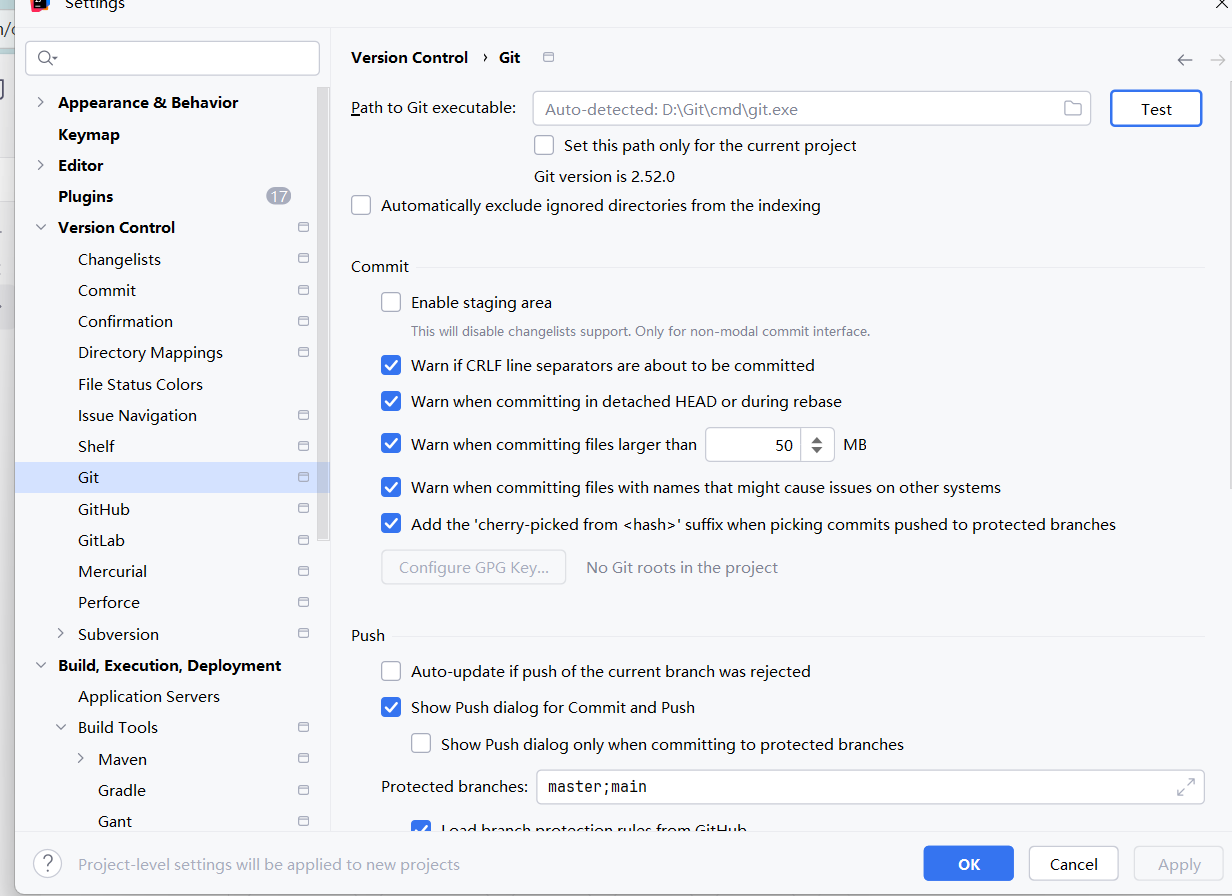Click project-level icon next to Shelf
This screenshot has width=1232, height=896.
pos(303,446)
